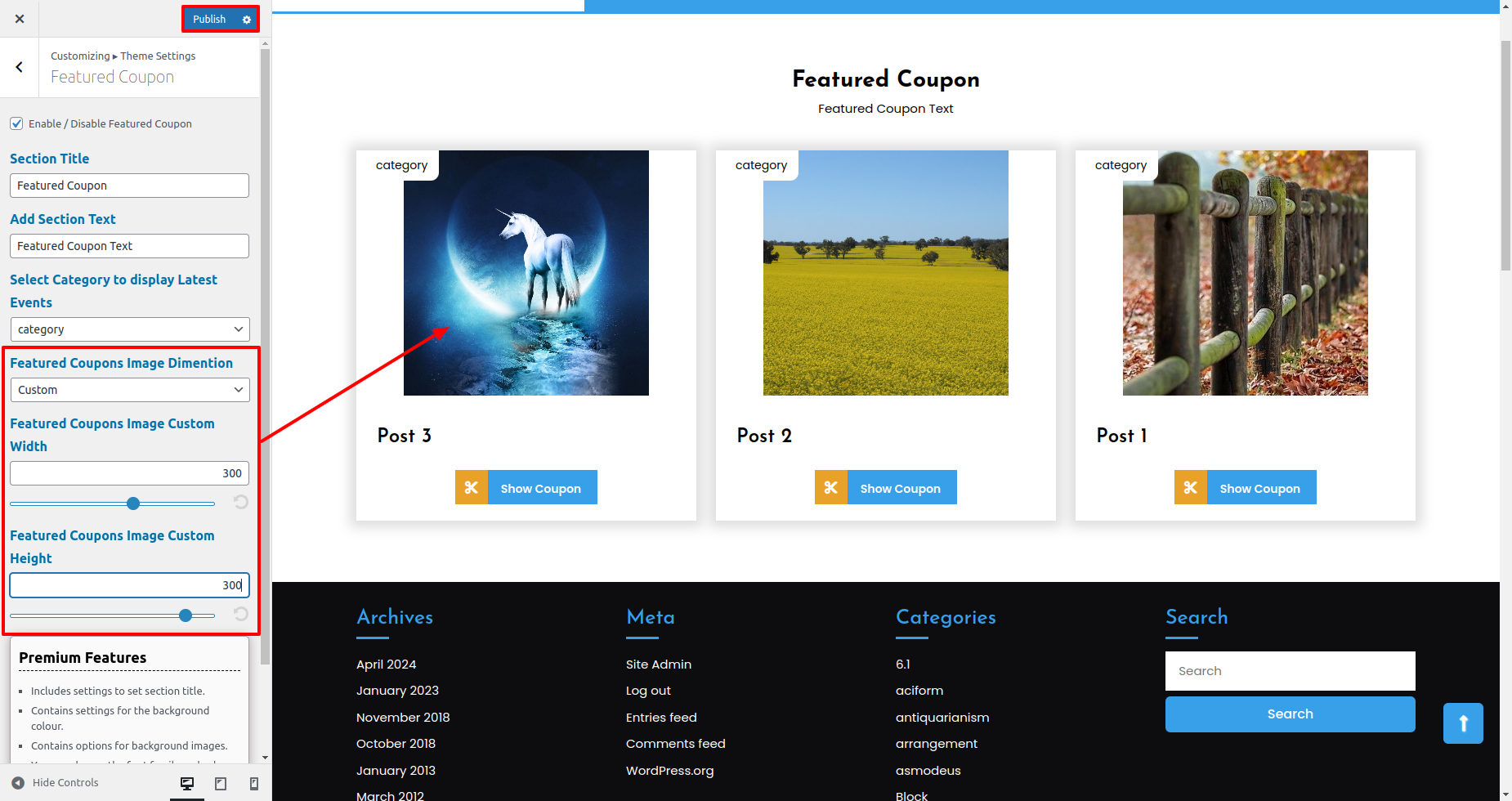Image resolution: width=1512 pixels, height=801 pixels.
Task: Open April 2024 archive link
Action: (387, 665)
